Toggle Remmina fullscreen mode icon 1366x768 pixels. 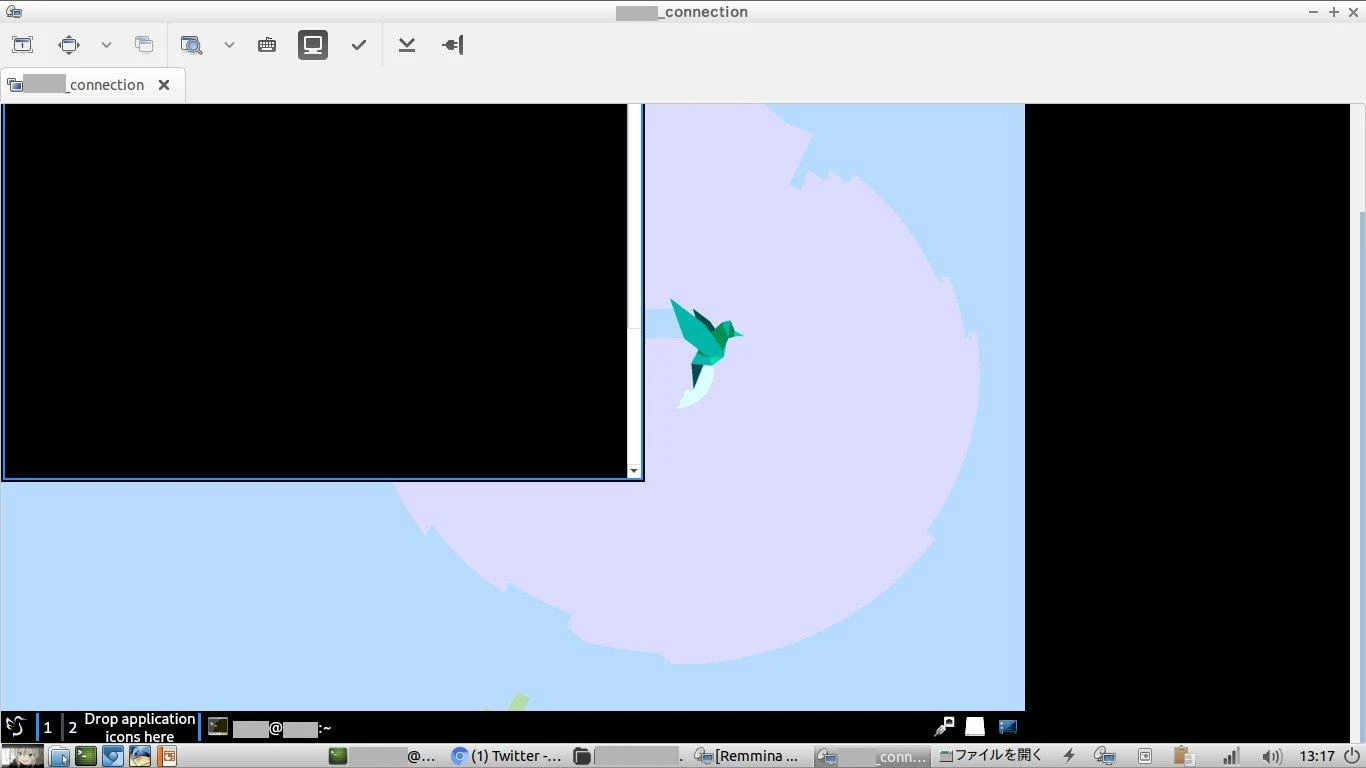(69, 45)
